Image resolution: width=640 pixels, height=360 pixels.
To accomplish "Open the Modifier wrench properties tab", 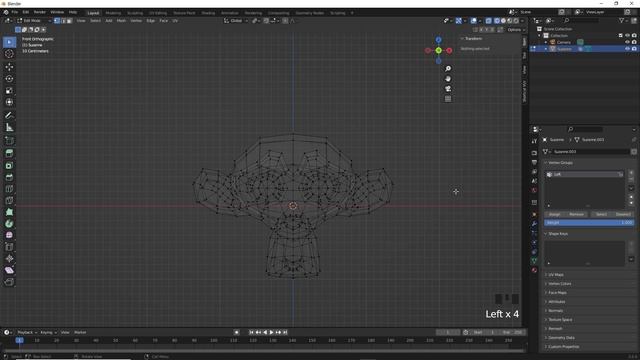I will 534,224.
